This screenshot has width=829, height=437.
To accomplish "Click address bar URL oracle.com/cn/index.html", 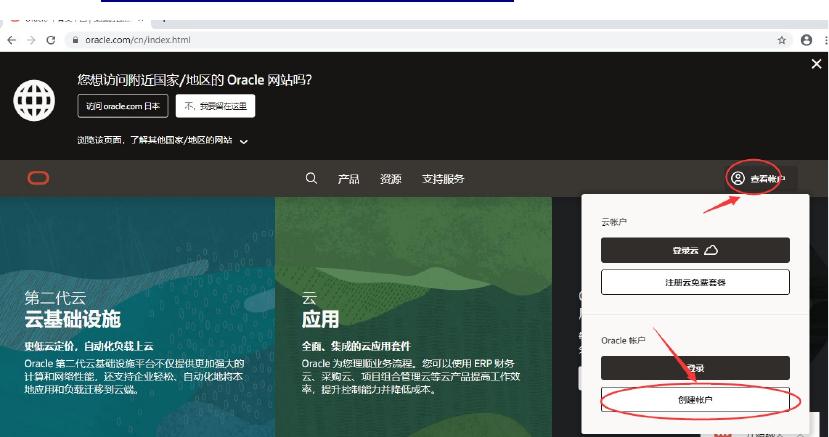I will (137, 40).
